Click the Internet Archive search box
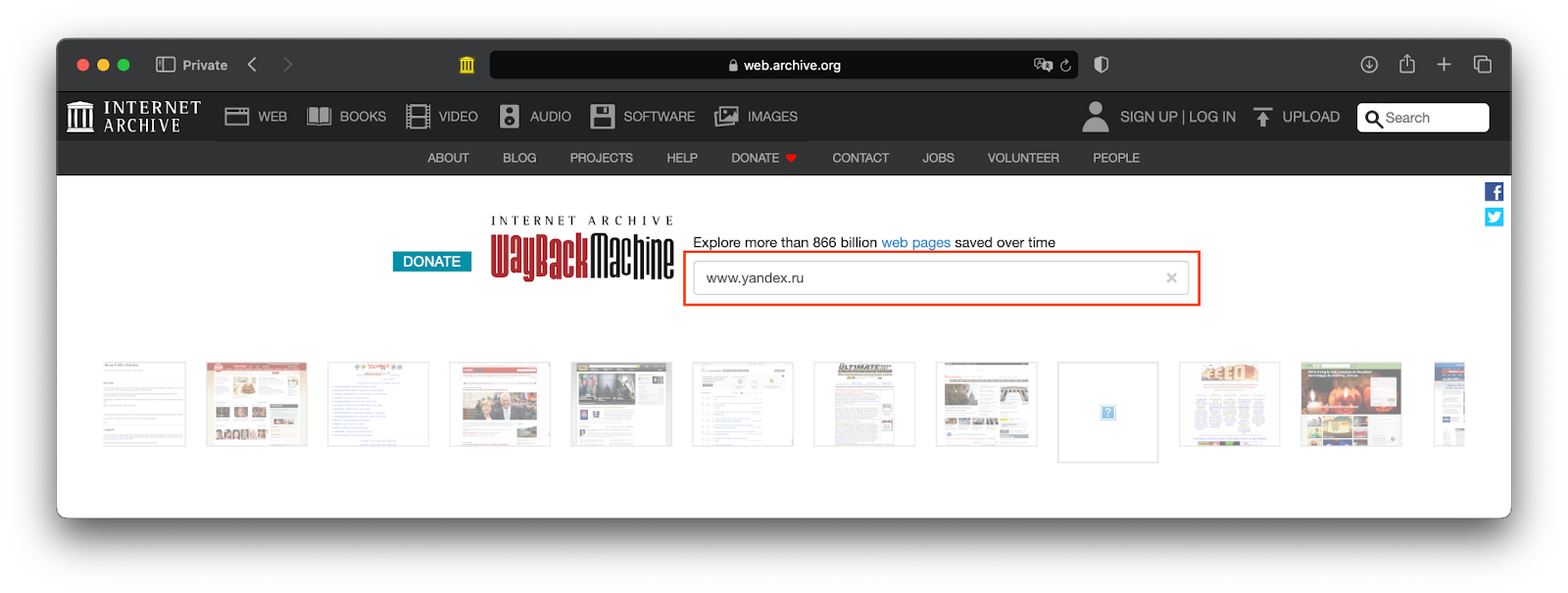1568x593 pixels. pos(1431,118)
